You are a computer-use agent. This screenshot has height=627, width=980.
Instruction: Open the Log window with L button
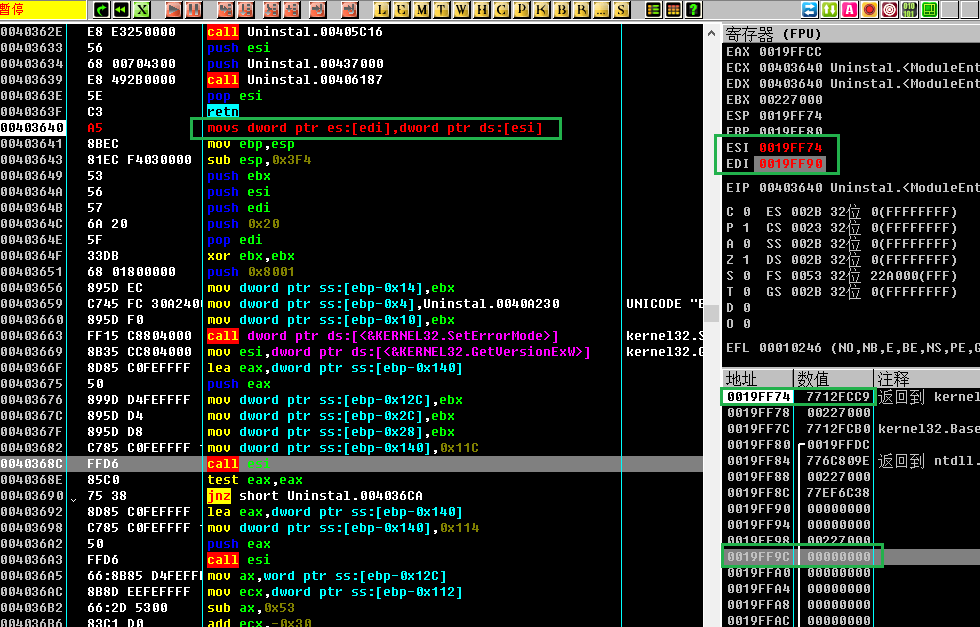(x=381, y=10)
